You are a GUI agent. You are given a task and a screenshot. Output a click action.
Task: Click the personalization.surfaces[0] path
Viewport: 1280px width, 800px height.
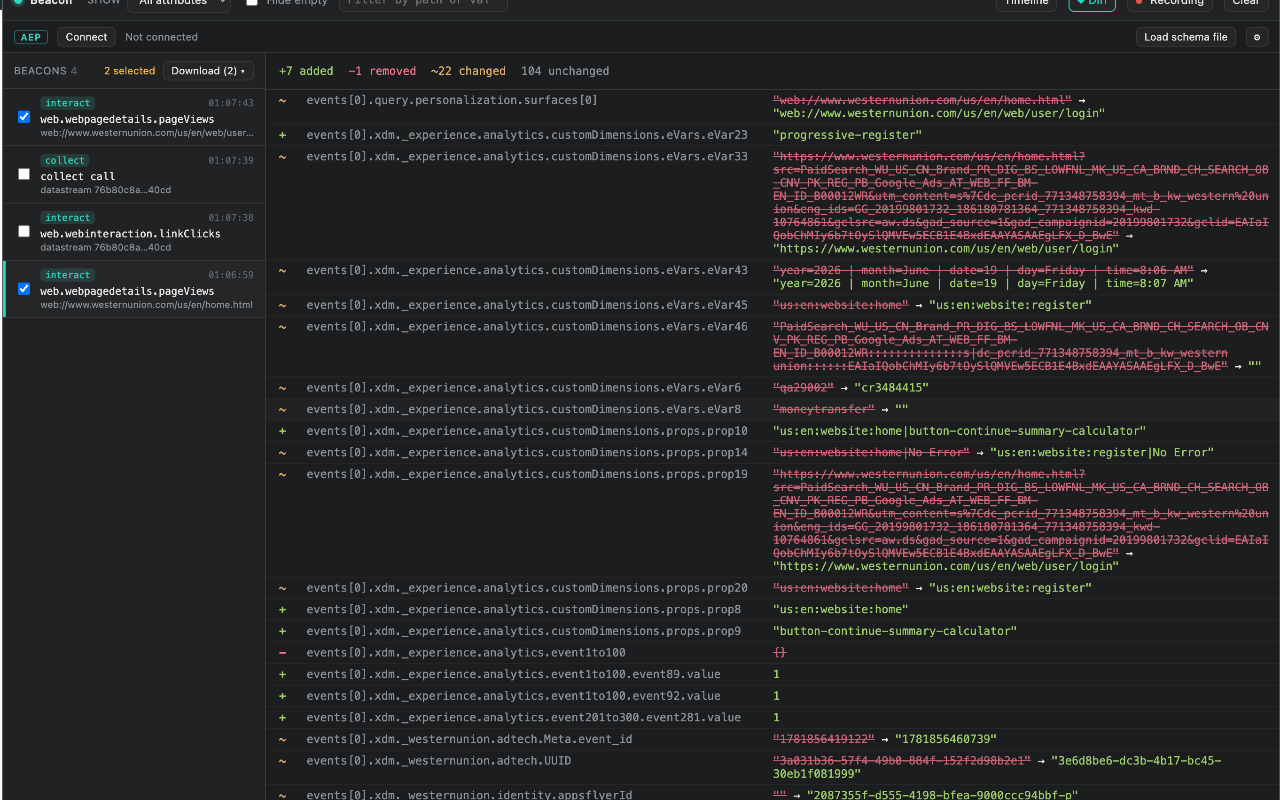[452, 100]
